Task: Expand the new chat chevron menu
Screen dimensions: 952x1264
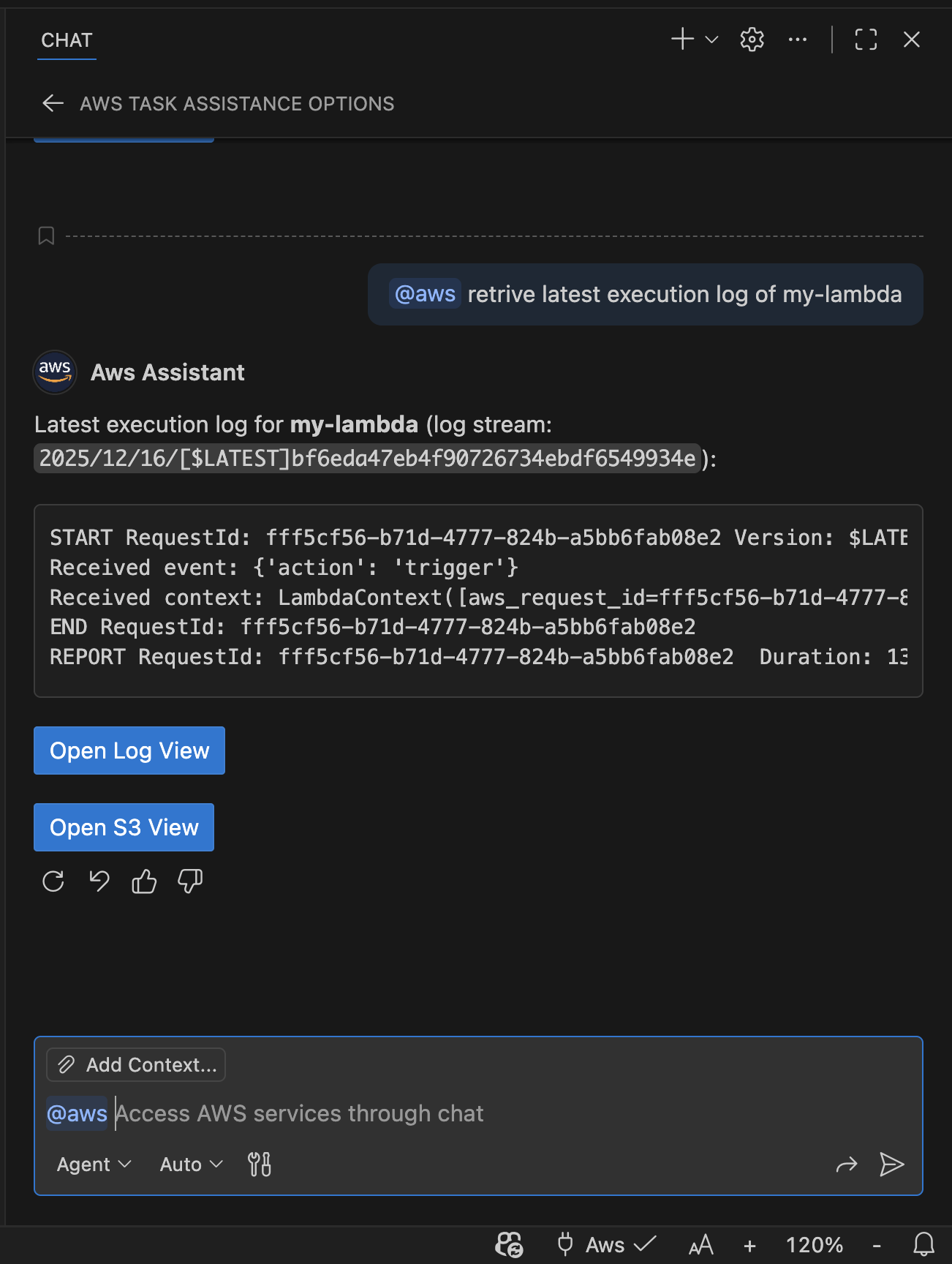Action: pyautogui.click(x=711, y=39)
